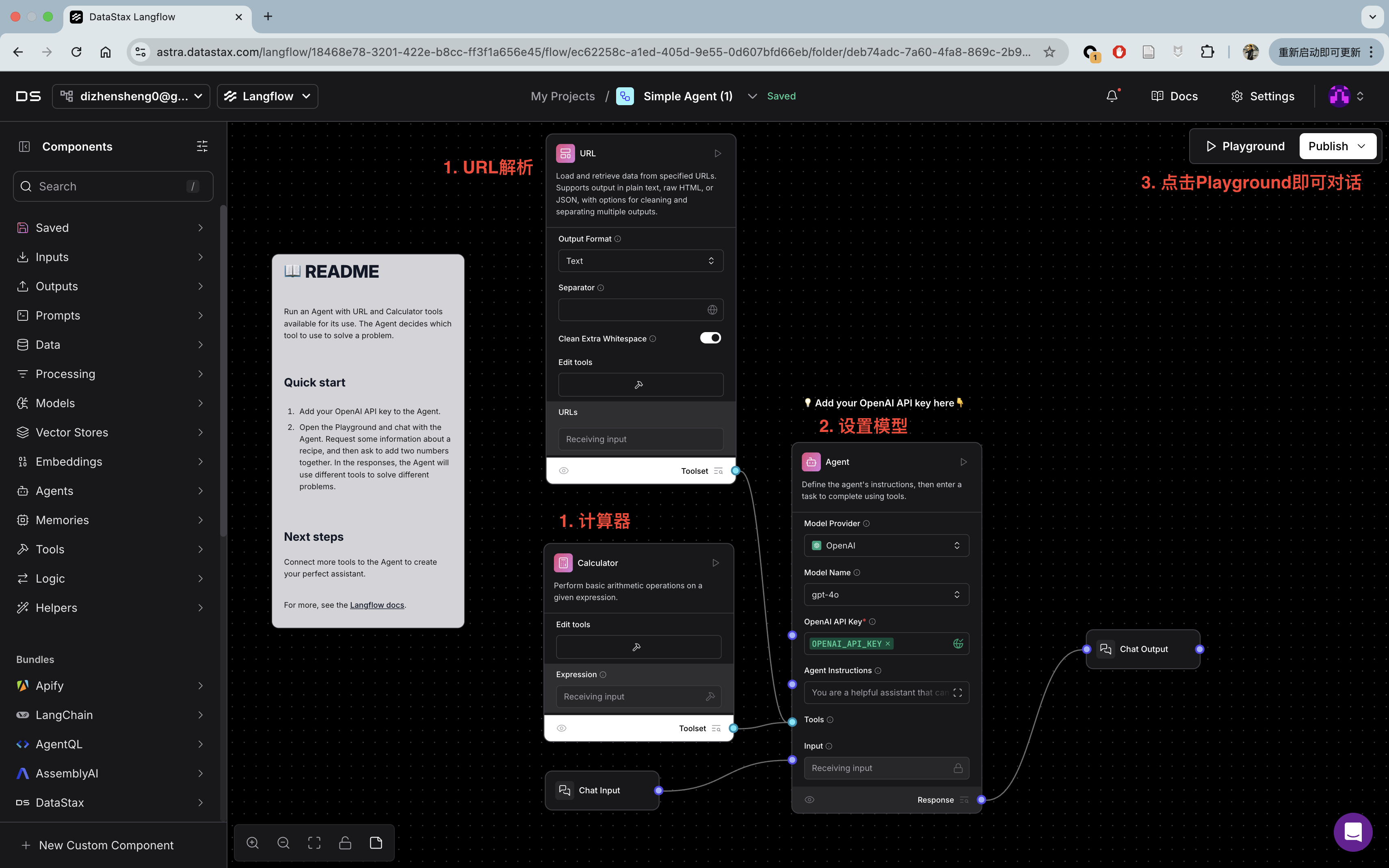Screen dimensions: 1389x868
Task: Click Calculator Edit tools button
Action: 638,647
